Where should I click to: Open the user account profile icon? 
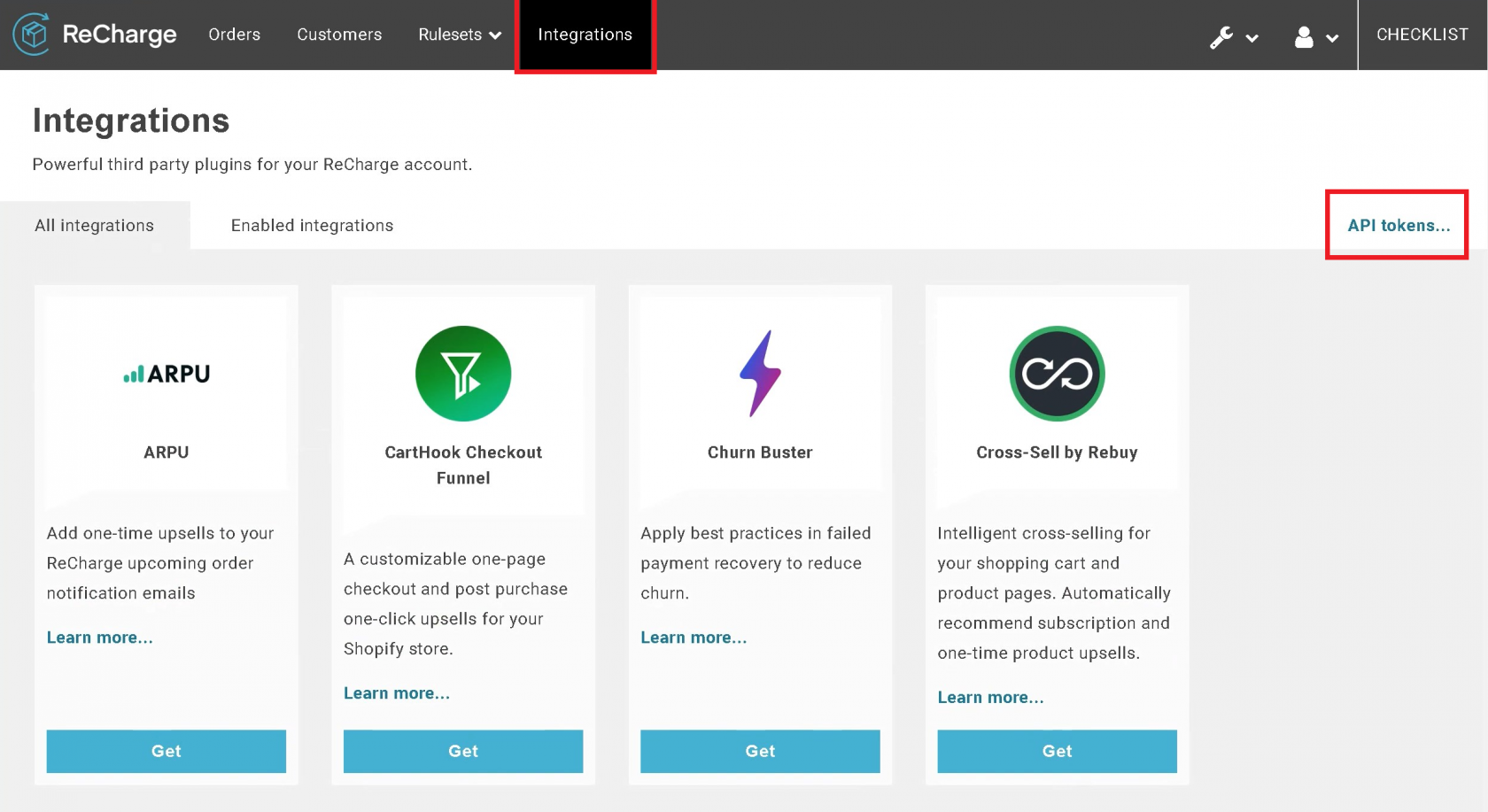[x=1304, y=37]
